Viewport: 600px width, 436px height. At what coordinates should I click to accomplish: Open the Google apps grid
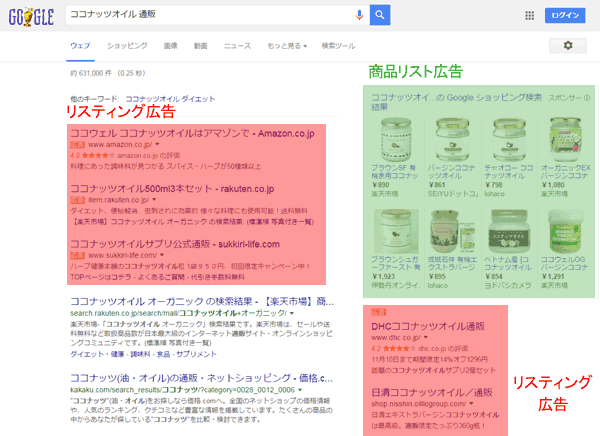coord(529,15)
